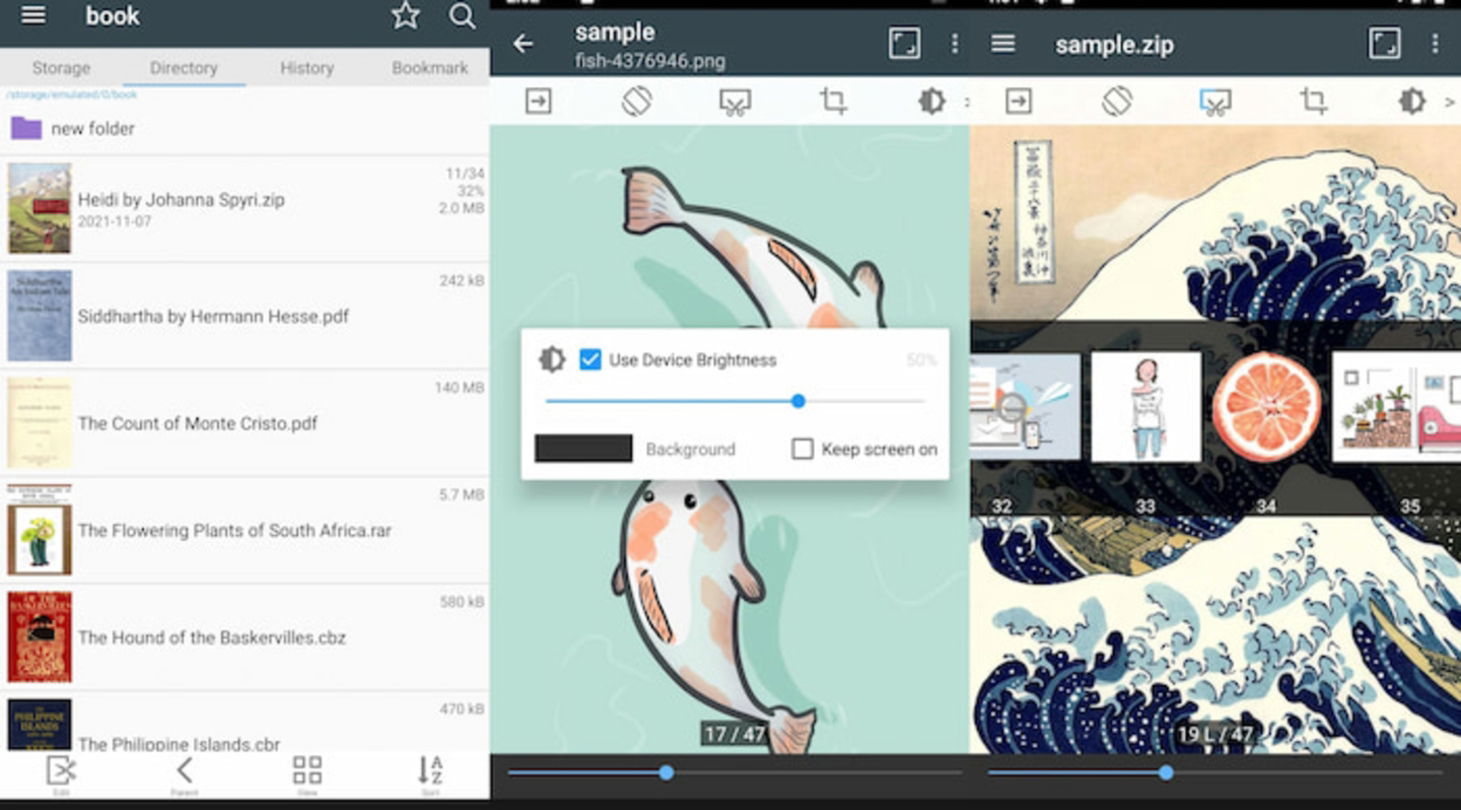Rotate screen in sample.zip viewer
Image resolution: width=1461 pixels, height=810 pixels.
click(x=1117, y=101)
